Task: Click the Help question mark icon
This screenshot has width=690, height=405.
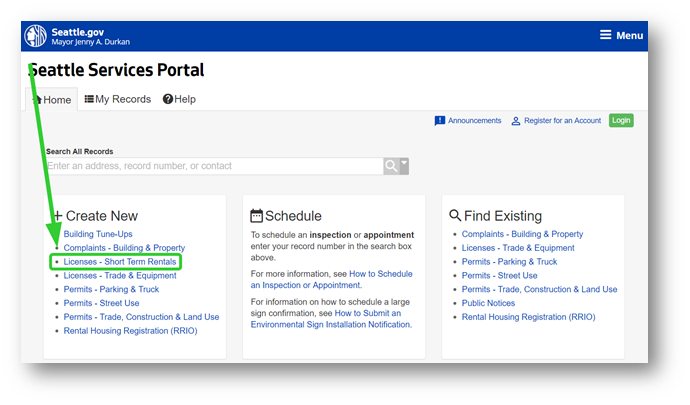Action: click(168, 99)
